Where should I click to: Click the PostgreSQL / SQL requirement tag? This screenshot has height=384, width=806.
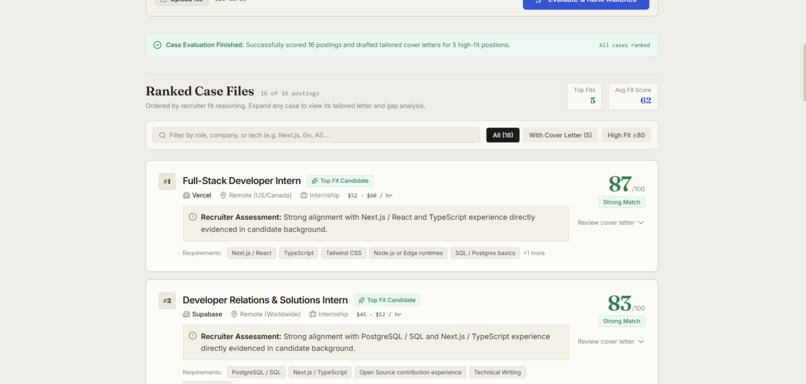click(x=256, y=372)
